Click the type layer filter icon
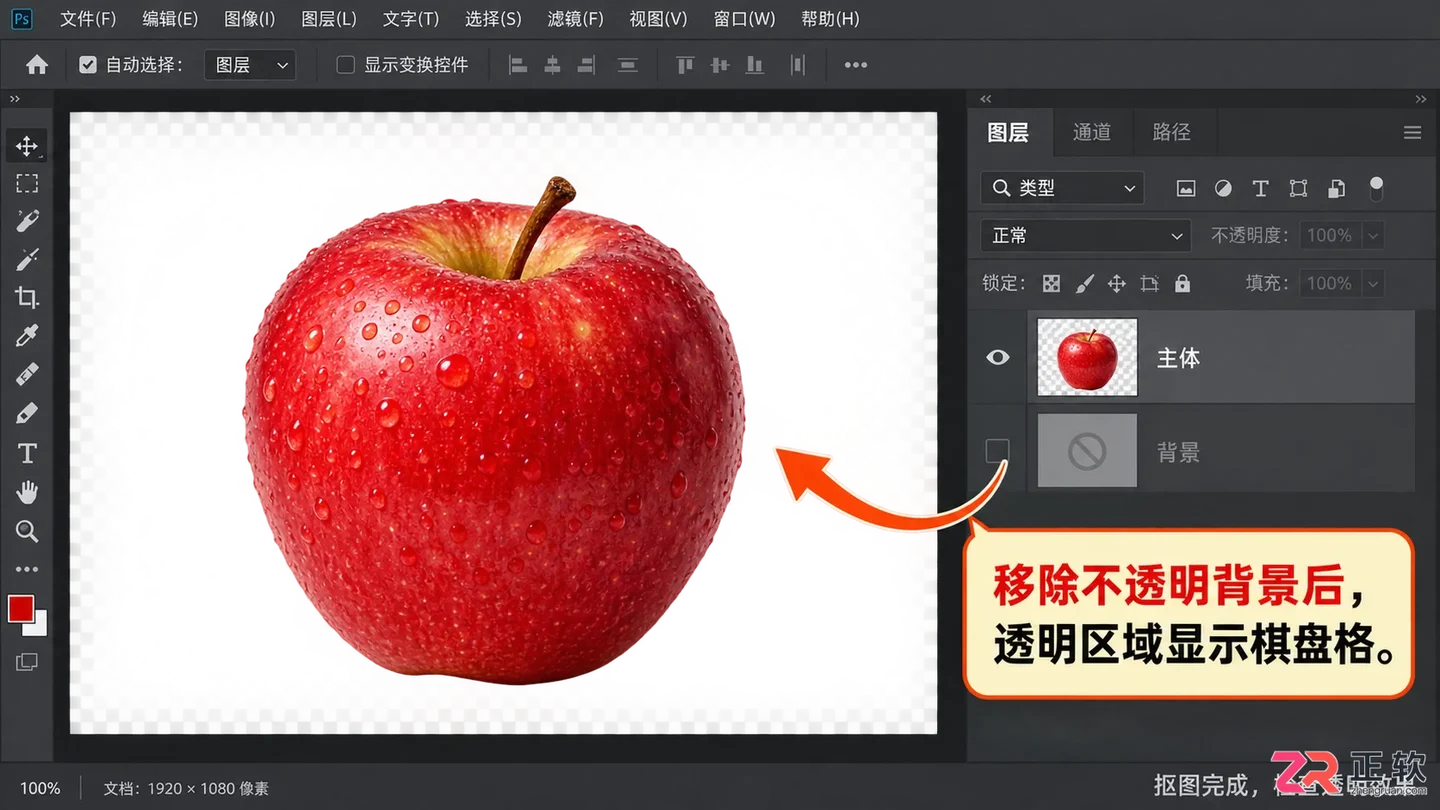 [1260, 188]
